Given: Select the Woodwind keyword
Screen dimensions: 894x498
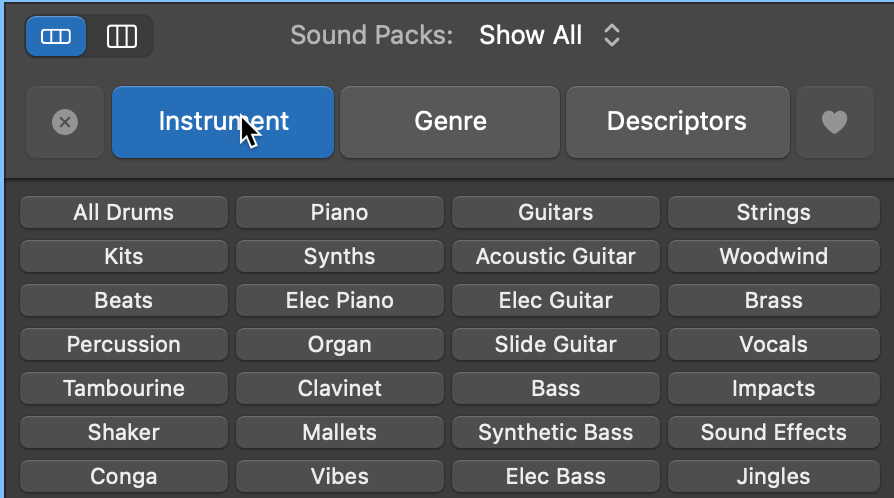Looking at the screenshot, I should pos(773,256).
